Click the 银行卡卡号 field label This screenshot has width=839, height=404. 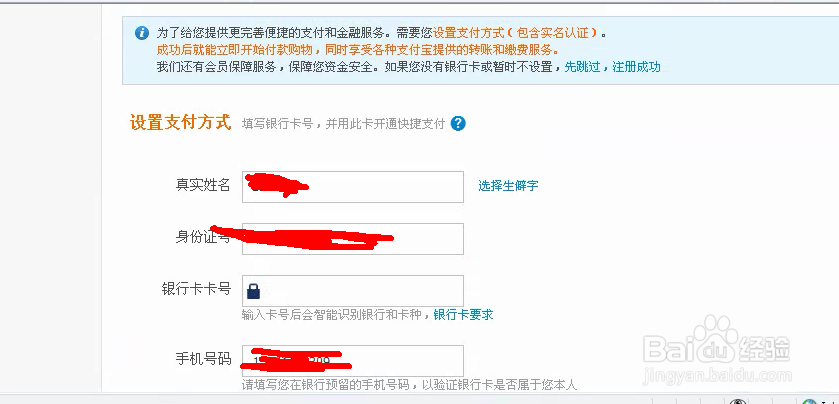(x=196, y=289)
